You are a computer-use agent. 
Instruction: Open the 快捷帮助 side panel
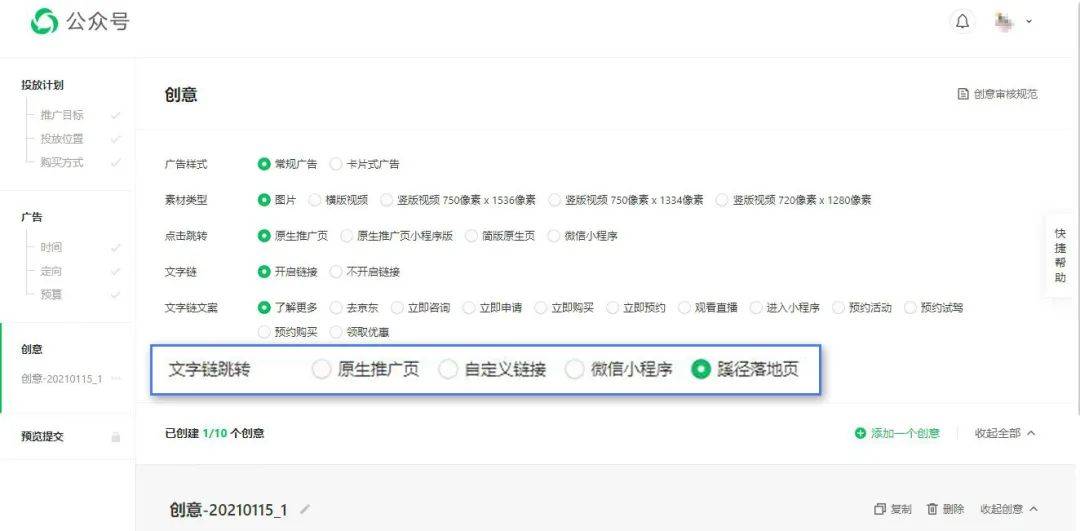point(1061,256)
